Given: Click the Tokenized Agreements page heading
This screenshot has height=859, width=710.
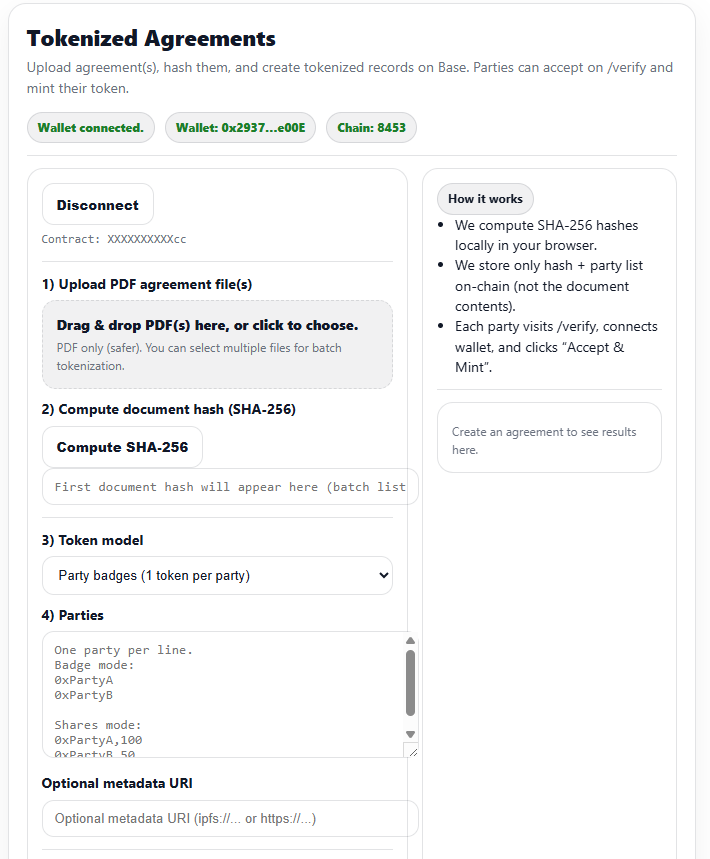Looking at the screenshot, I should [x=151, y=39].
